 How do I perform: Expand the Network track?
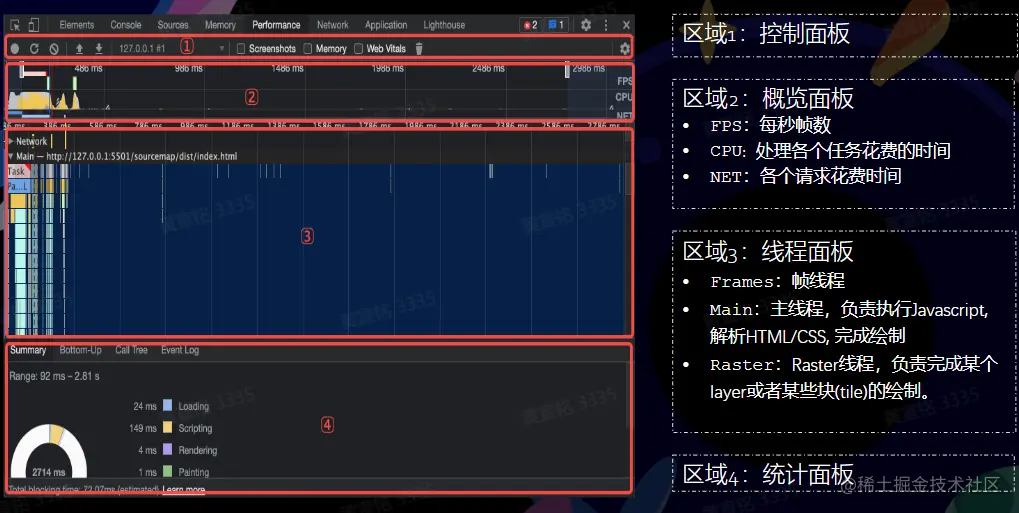click(x=11, y=141)
